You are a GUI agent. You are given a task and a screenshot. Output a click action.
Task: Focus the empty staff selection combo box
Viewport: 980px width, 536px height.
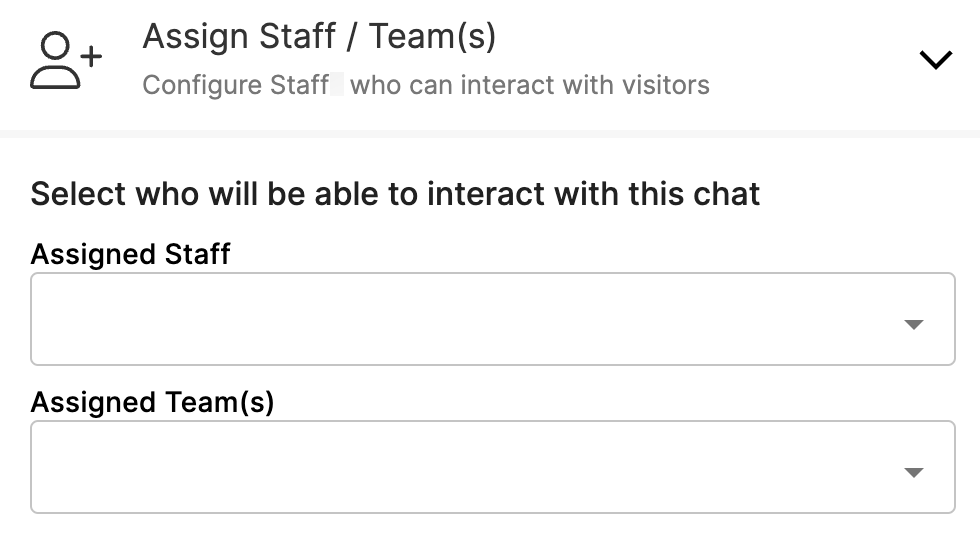[x=492, y=319]
